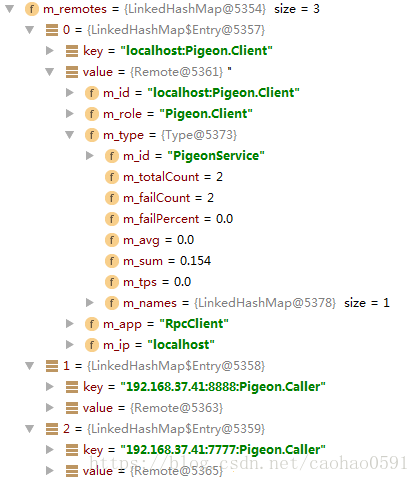This screenshot has width=420, height=483.
Task: Collapse entry 0 LinkedHashMap$Entry@5357
Action: pyautogui.click(x=30, y=30)
